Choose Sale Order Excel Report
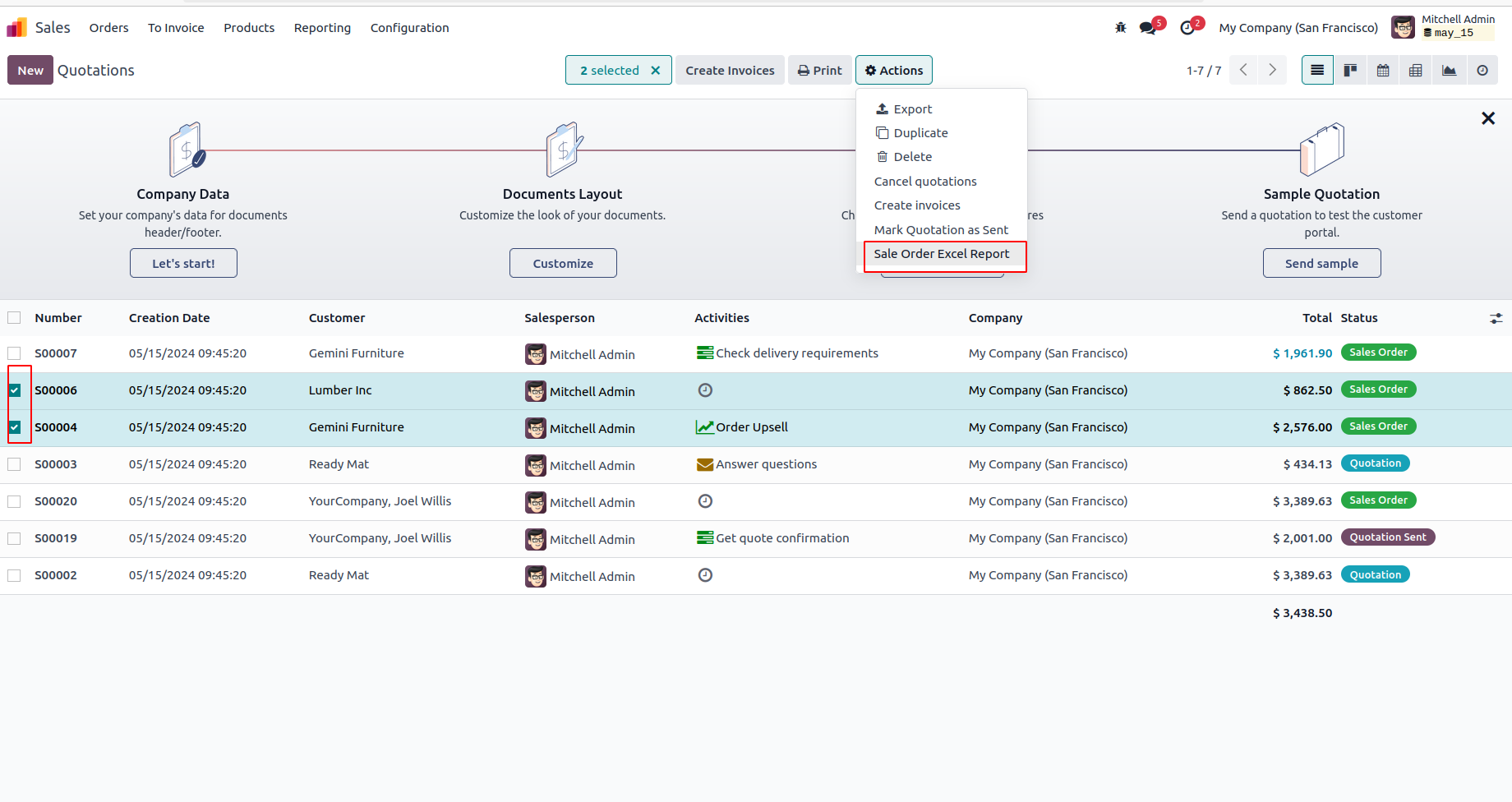1512x802 pixels. [x=942, y=254]
